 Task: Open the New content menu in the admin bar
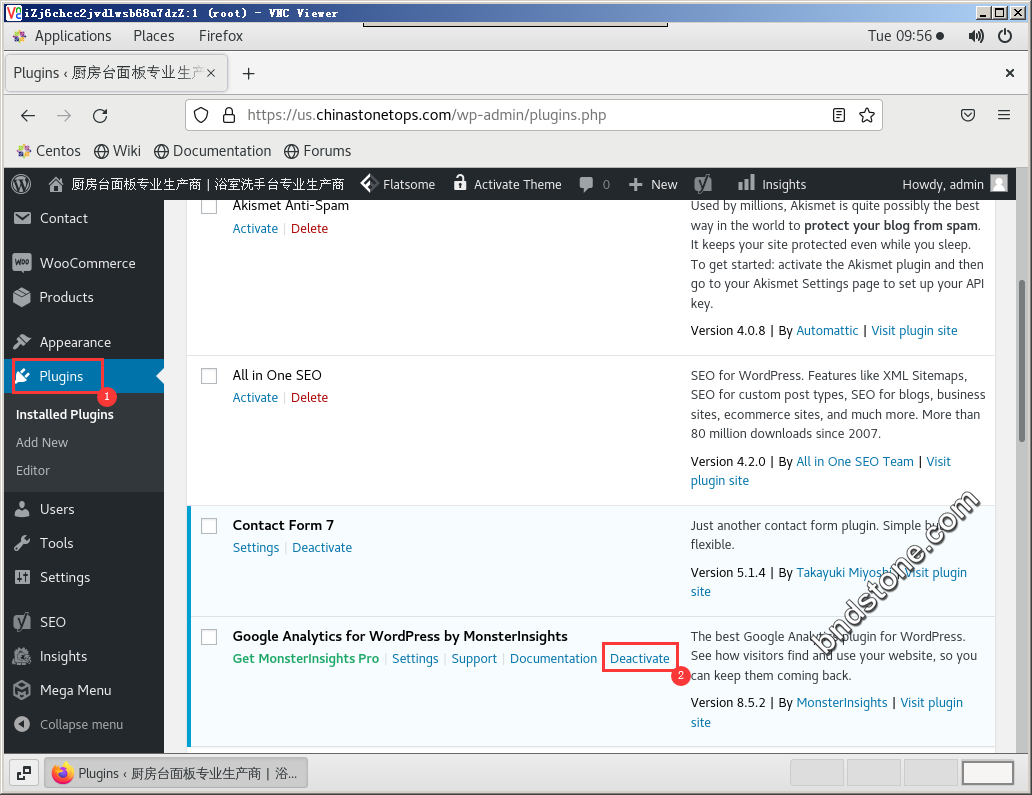653,184
